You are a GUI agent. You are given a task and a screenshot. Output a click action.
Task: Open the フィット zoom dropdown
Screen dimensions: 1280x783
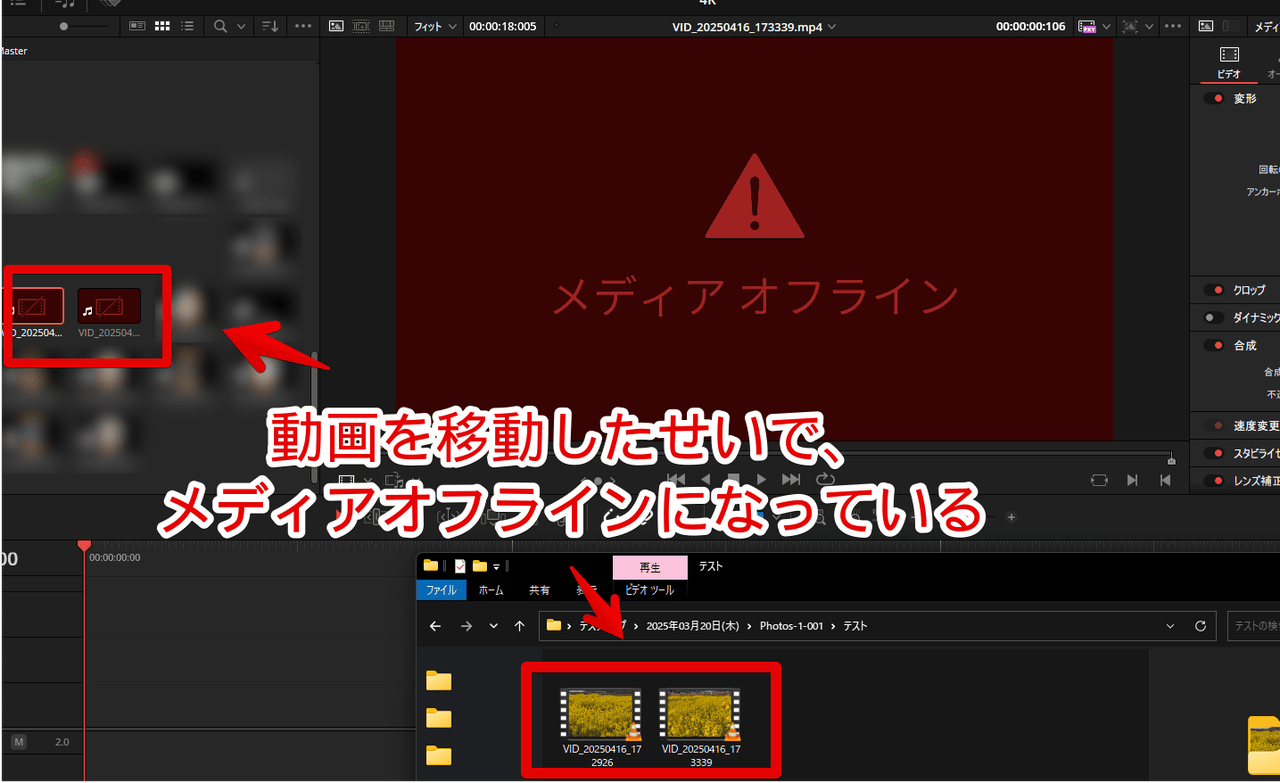pyautogui.click(x=435, y=26)
